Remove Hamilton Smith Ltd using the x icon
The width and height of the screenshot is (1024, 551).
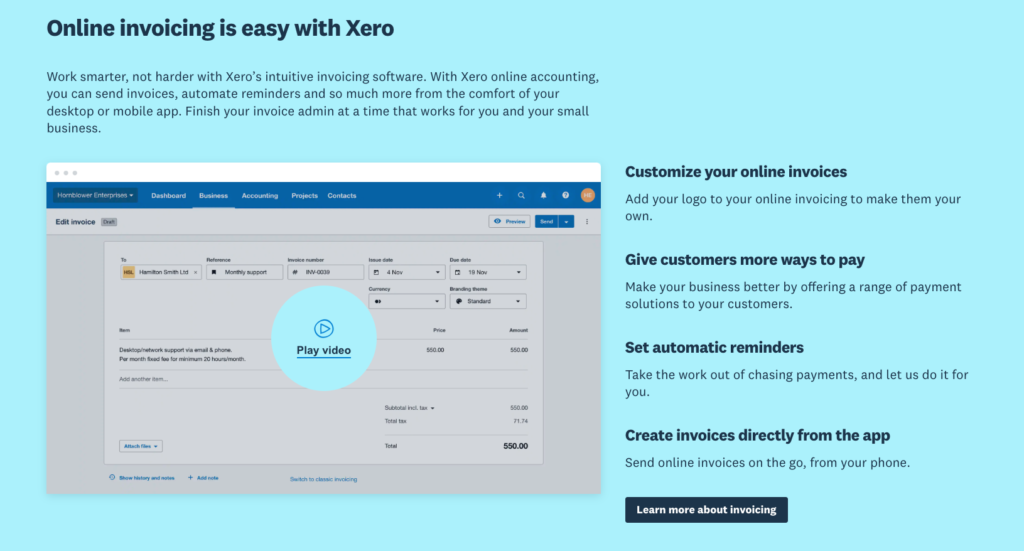click(195, 272)
